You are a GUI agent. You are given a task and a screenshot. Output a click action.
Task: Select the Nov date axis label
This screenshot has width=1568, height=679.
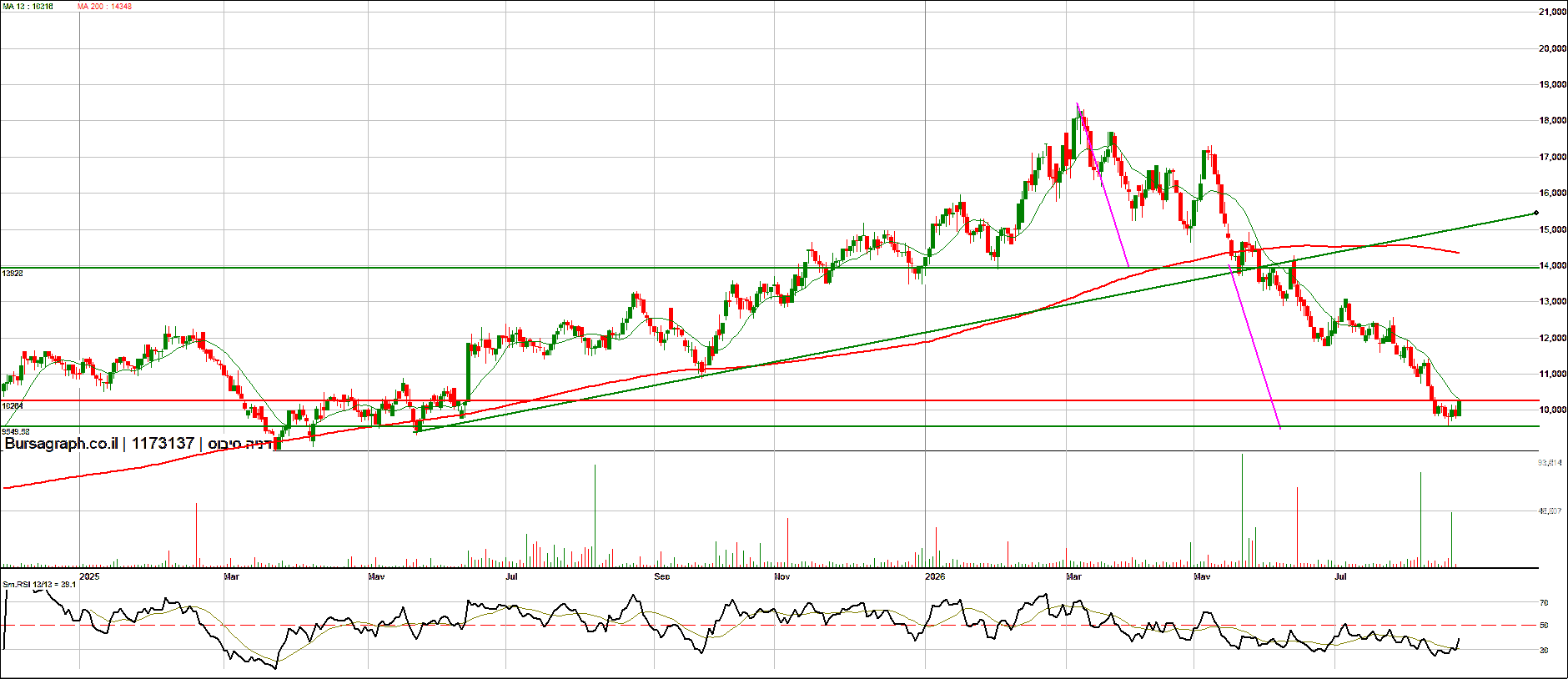pyautogui.click(x=781, y=576)
